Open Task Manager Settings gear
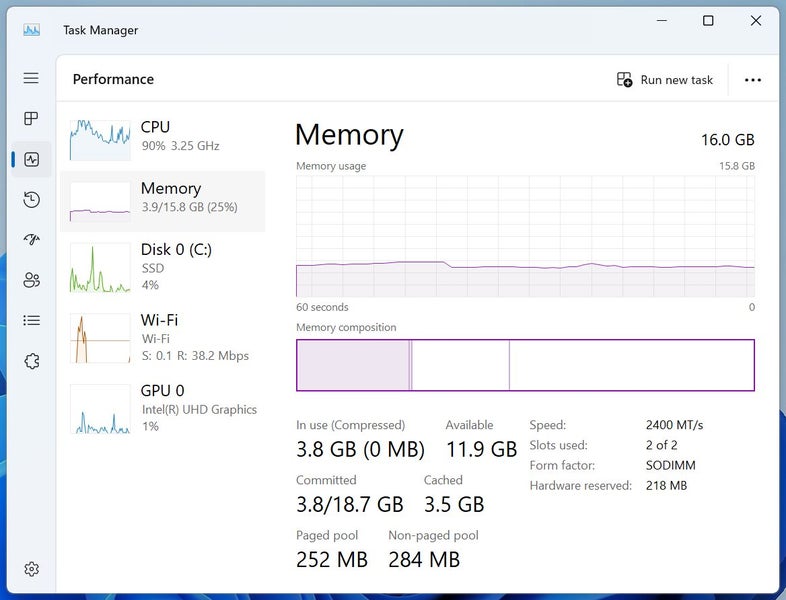The width and height of the screenshot is (786, 600). pyautogui.click(x=31, y=569)
